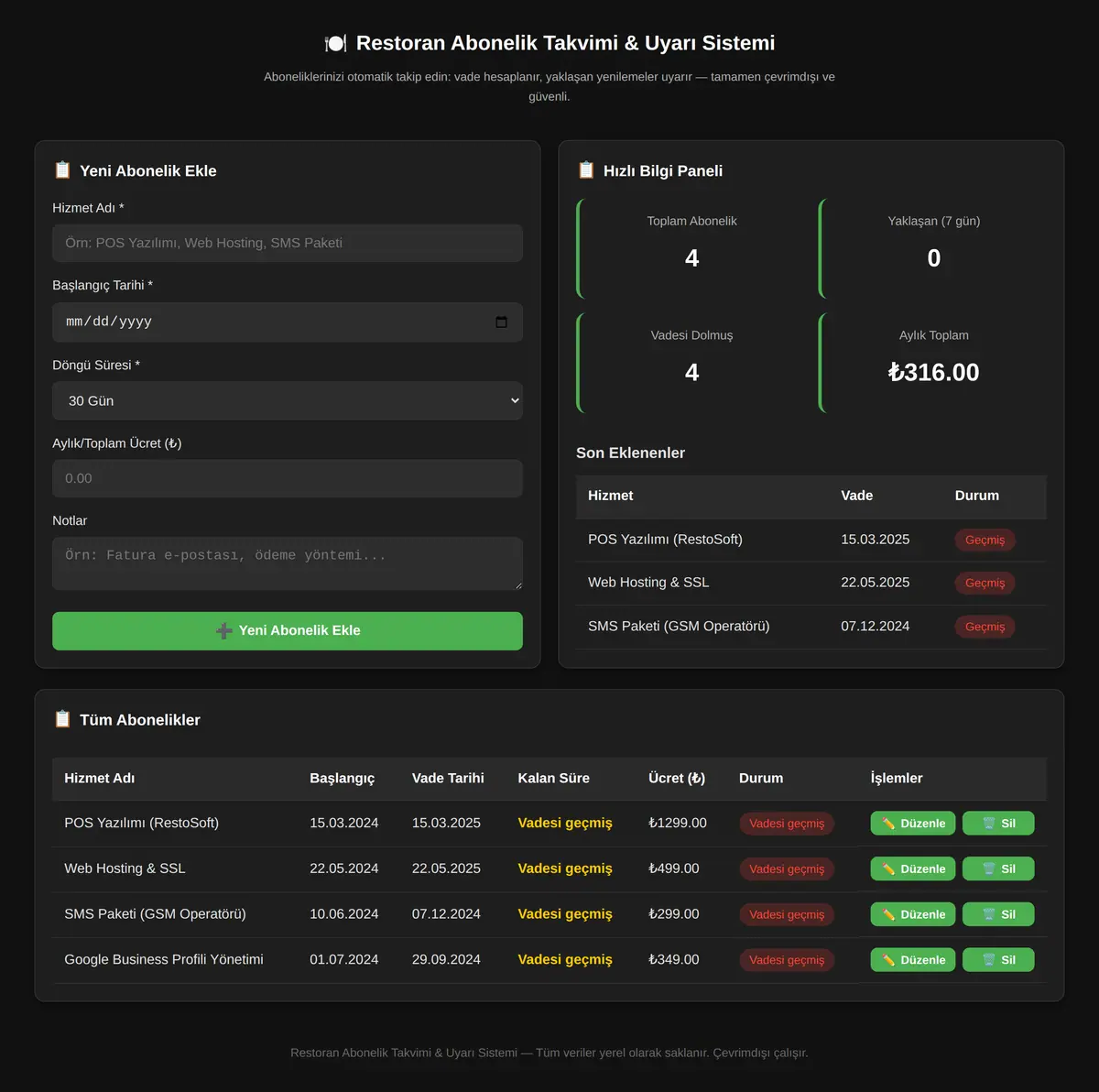Click the Geçmiş badge for vade 15.03.2025
1099x1092 pixels.
click(x=985, y=540)
